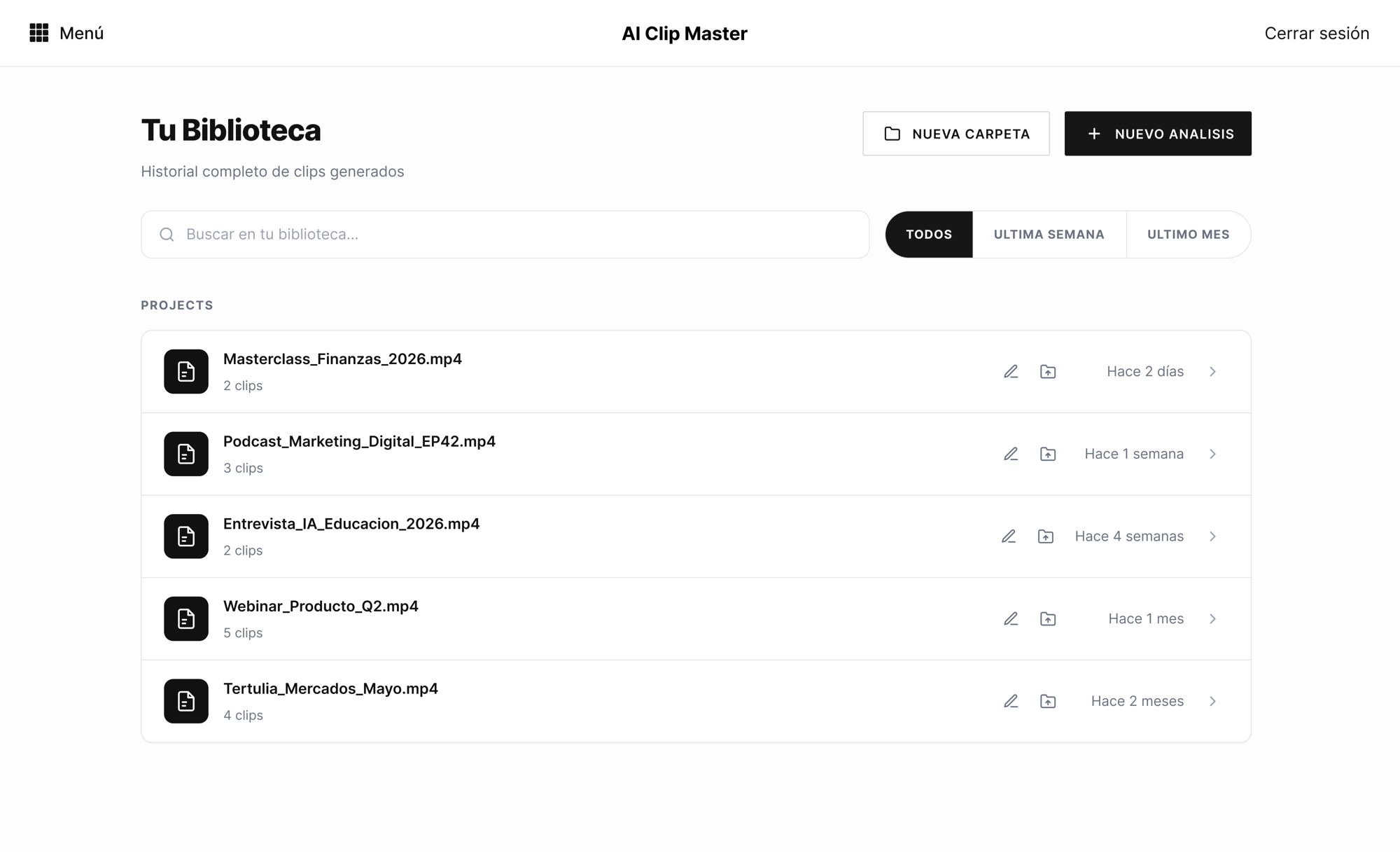Rename Entrevista_IA_Educacion_2026.mp4 with pencil icon
Viewport: 1400px width, 853px height.
[x=1009, y=536]
